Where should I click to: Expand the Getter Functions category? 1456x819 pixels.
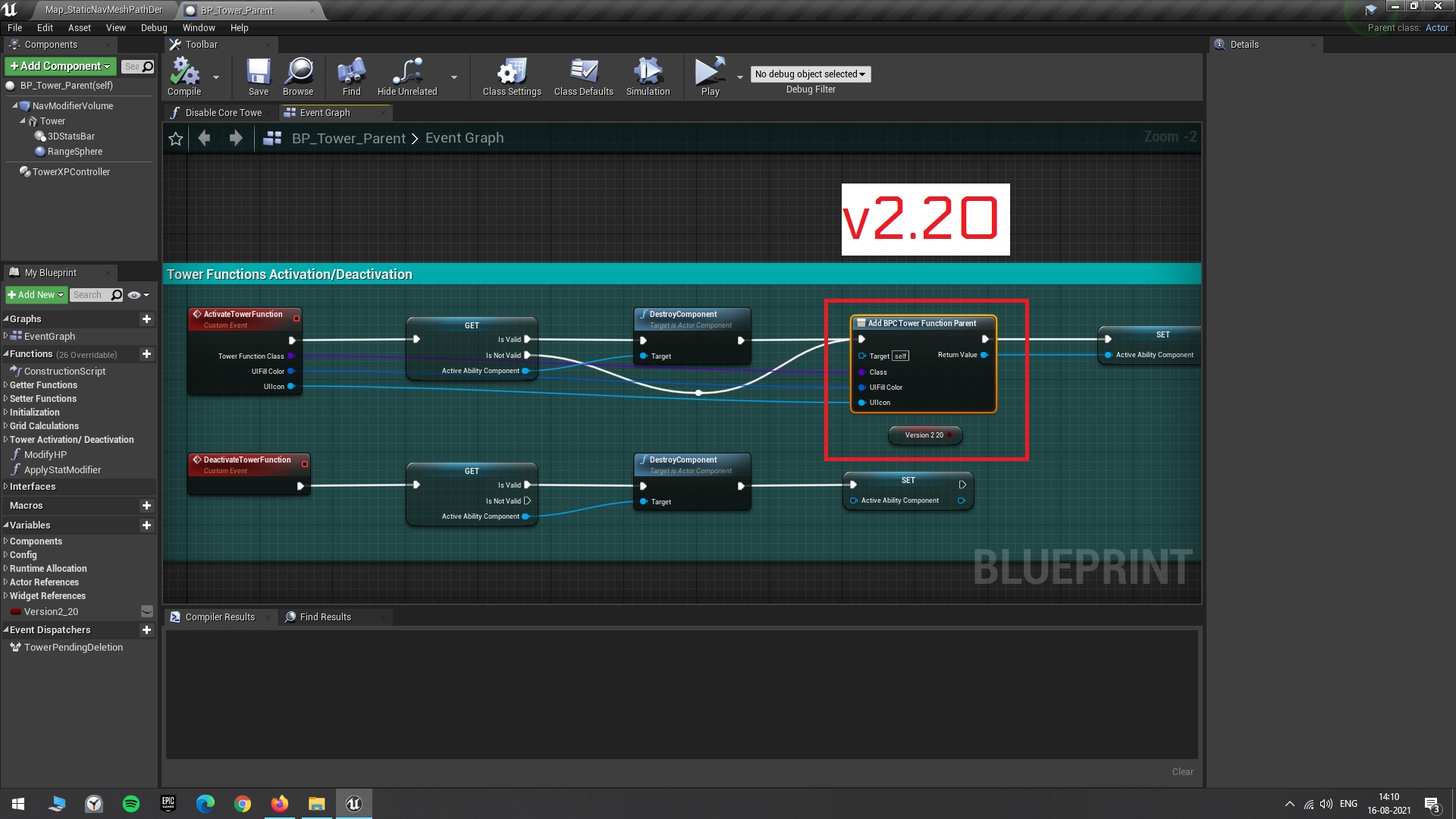click(x=6, y=385)
